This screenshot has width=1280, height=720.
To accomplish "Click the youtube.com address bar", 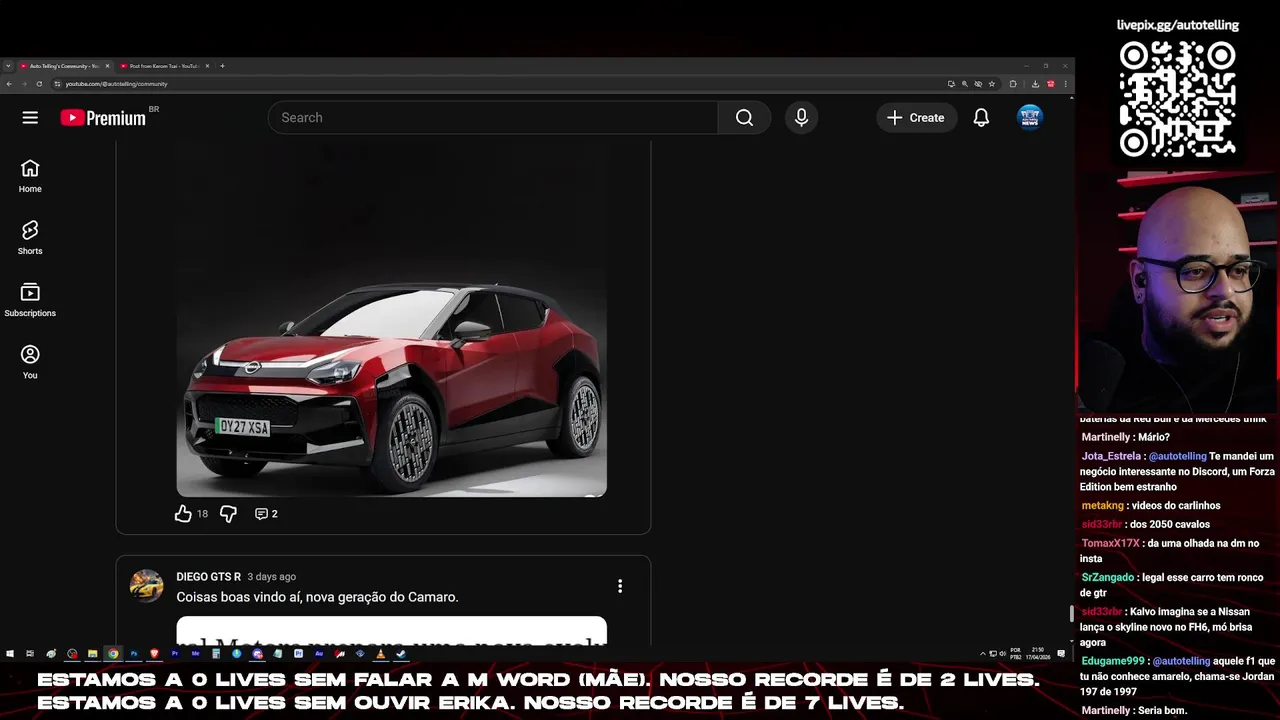I will 500,84.
